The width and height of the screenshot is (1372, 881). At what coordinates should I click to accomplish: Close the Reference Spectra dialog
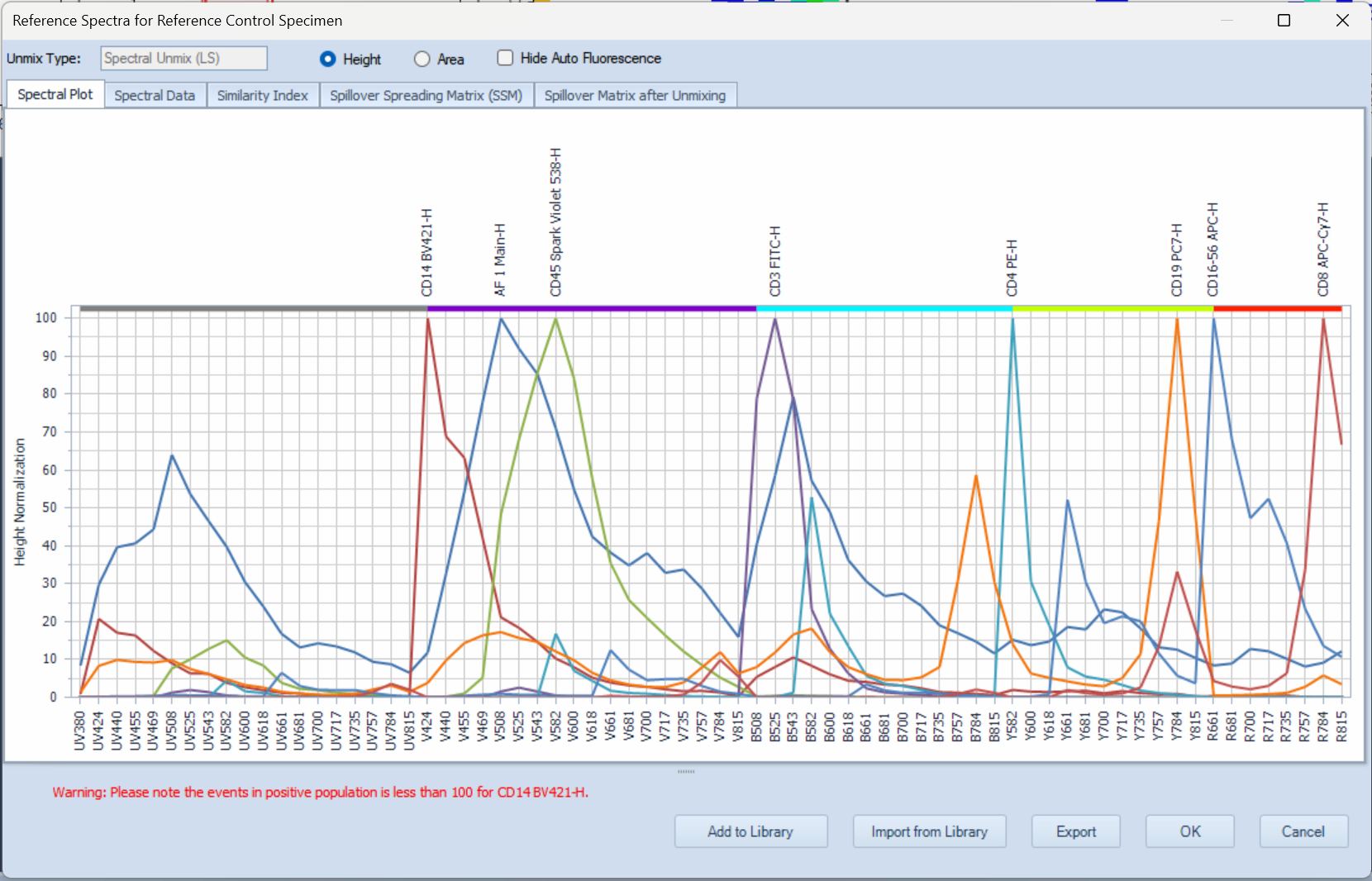[x=1342, y=21]
